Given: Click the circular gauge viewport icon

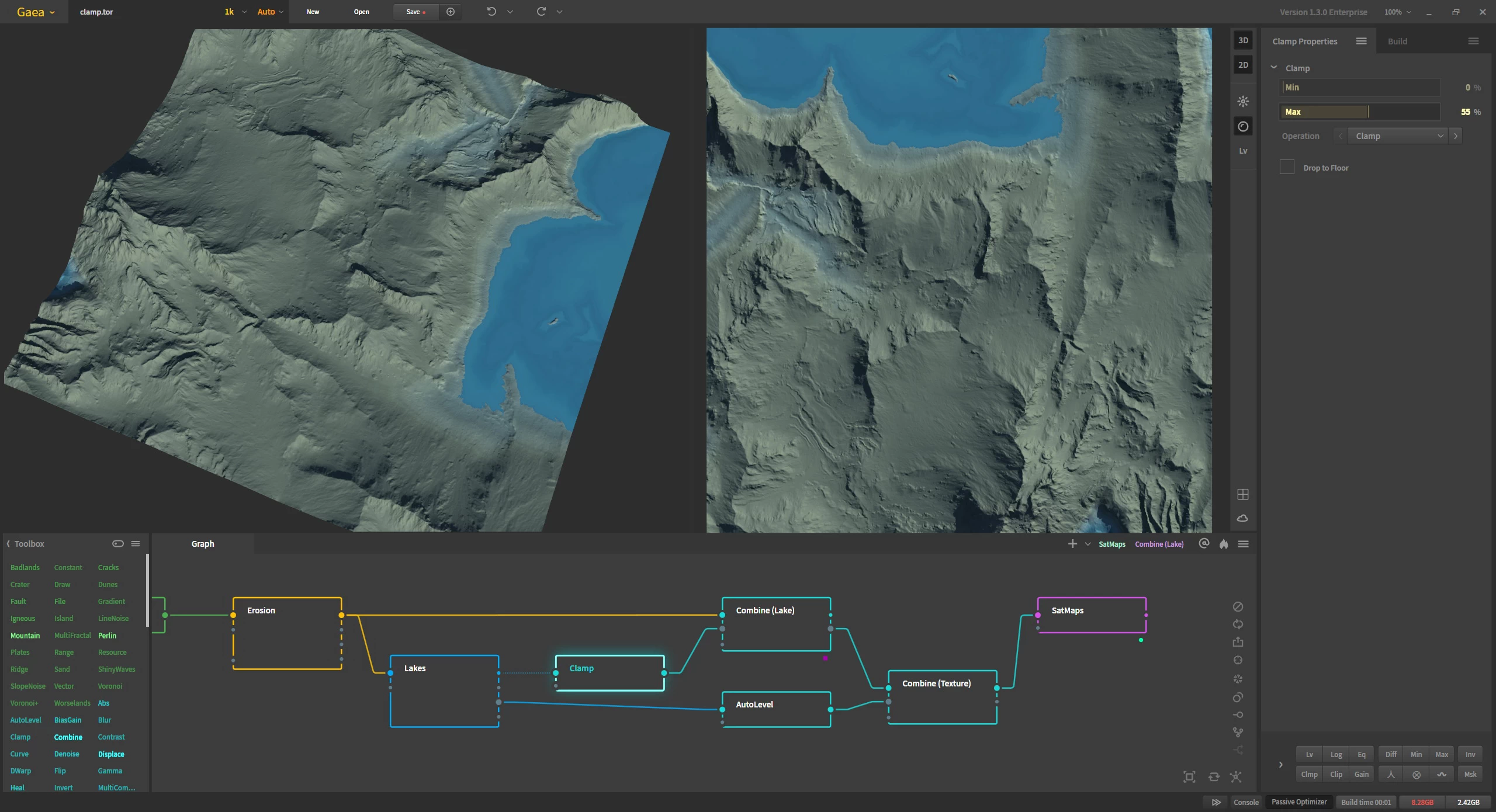Looking at the screenshot, I should (x=1243, y=126).
